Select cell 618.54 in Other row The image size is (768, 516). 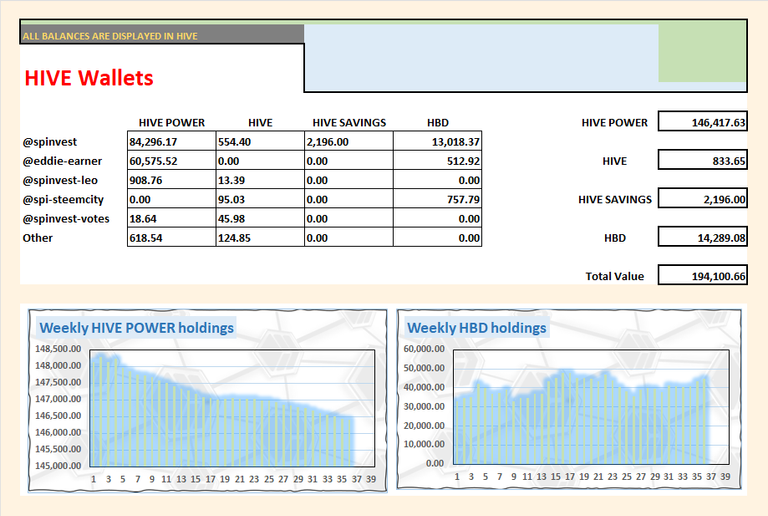171,237
